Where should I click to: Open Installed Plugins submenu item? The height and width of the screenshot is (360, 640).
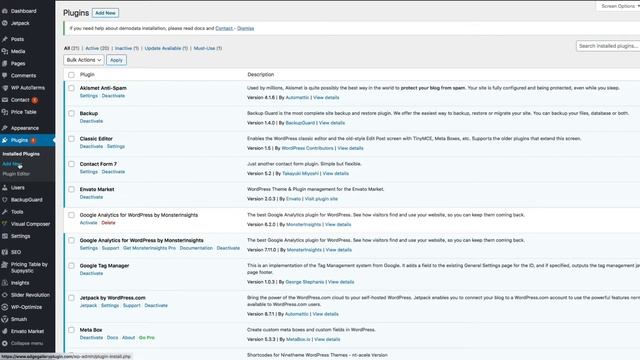pyautogui.click(x=21, y=154)
